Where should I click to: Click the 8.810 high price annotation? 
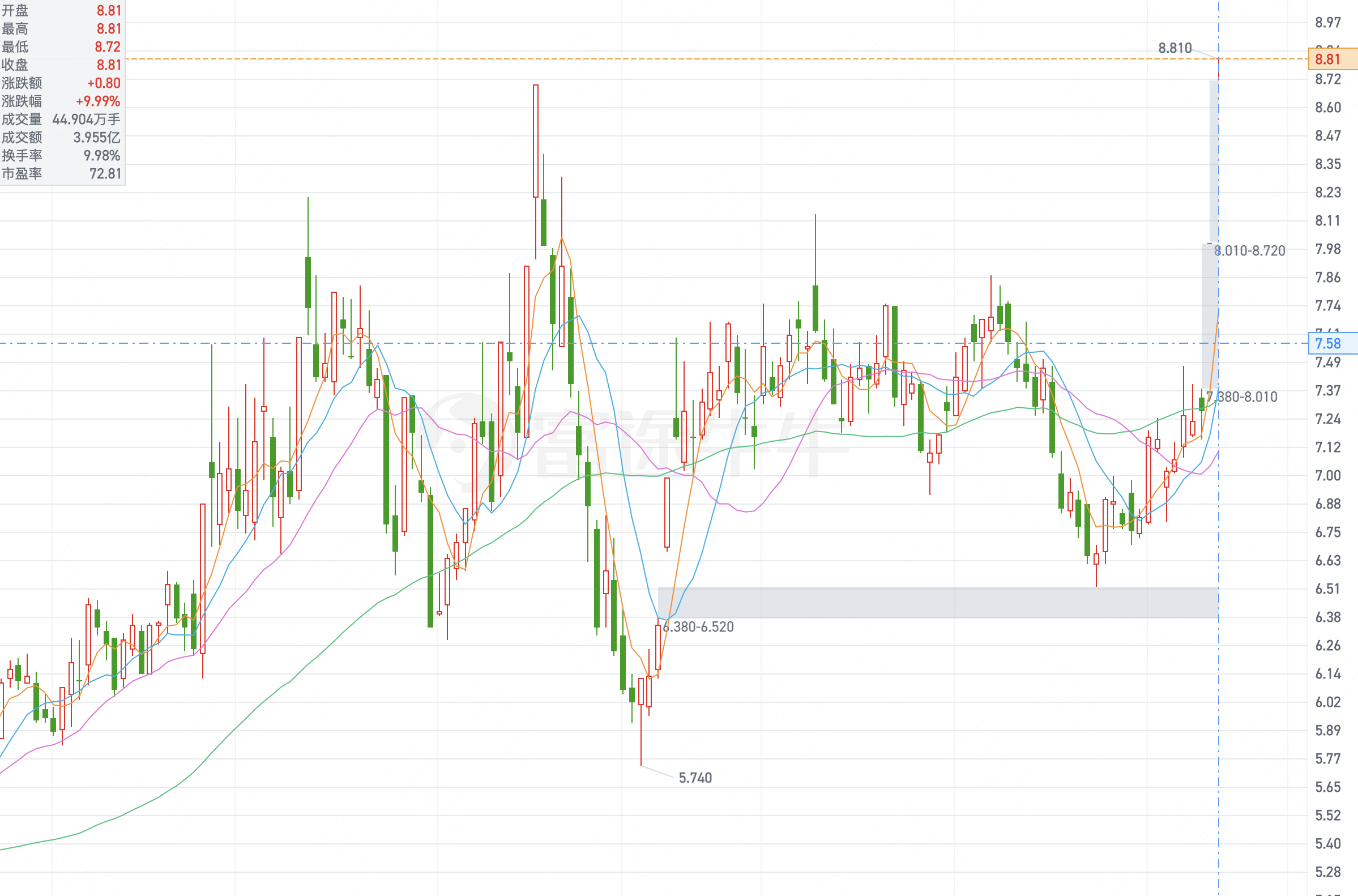click(x=1175, y=48)
